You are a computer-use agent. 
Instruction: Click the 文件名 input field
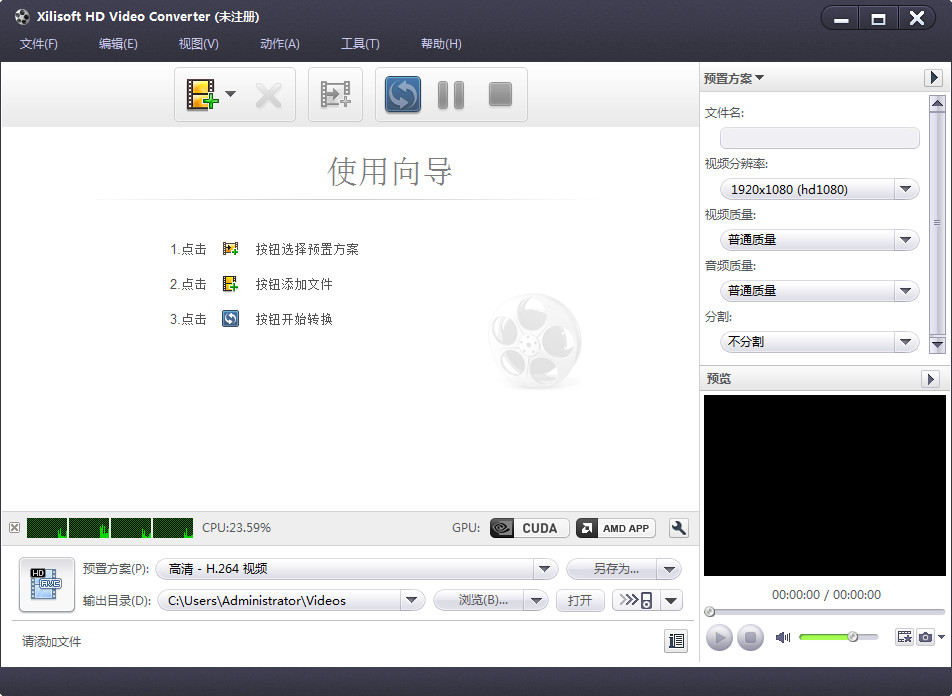pyautogui.click(x=819, y=138)
